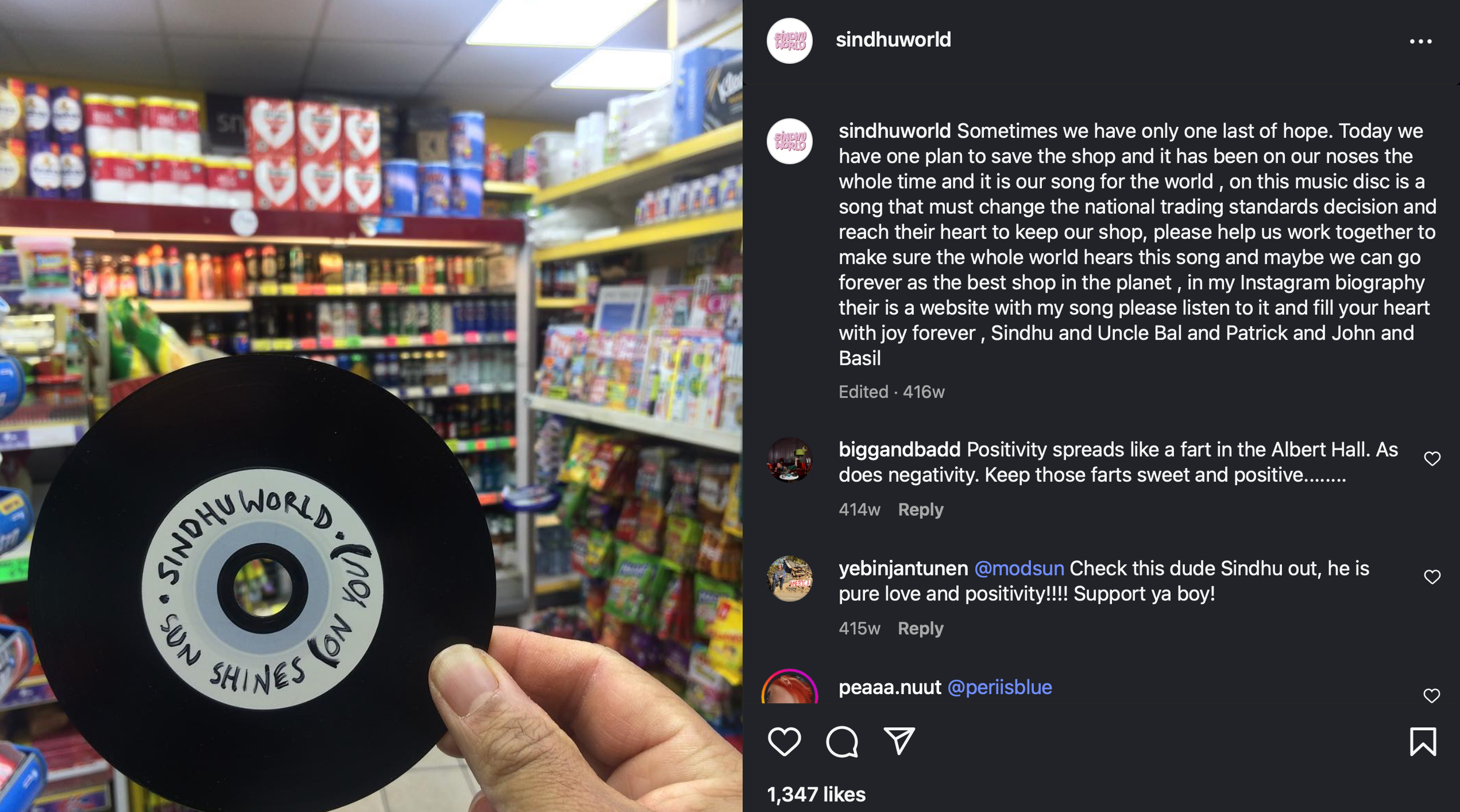Open yebinjantunen's profile avatar

790,578
